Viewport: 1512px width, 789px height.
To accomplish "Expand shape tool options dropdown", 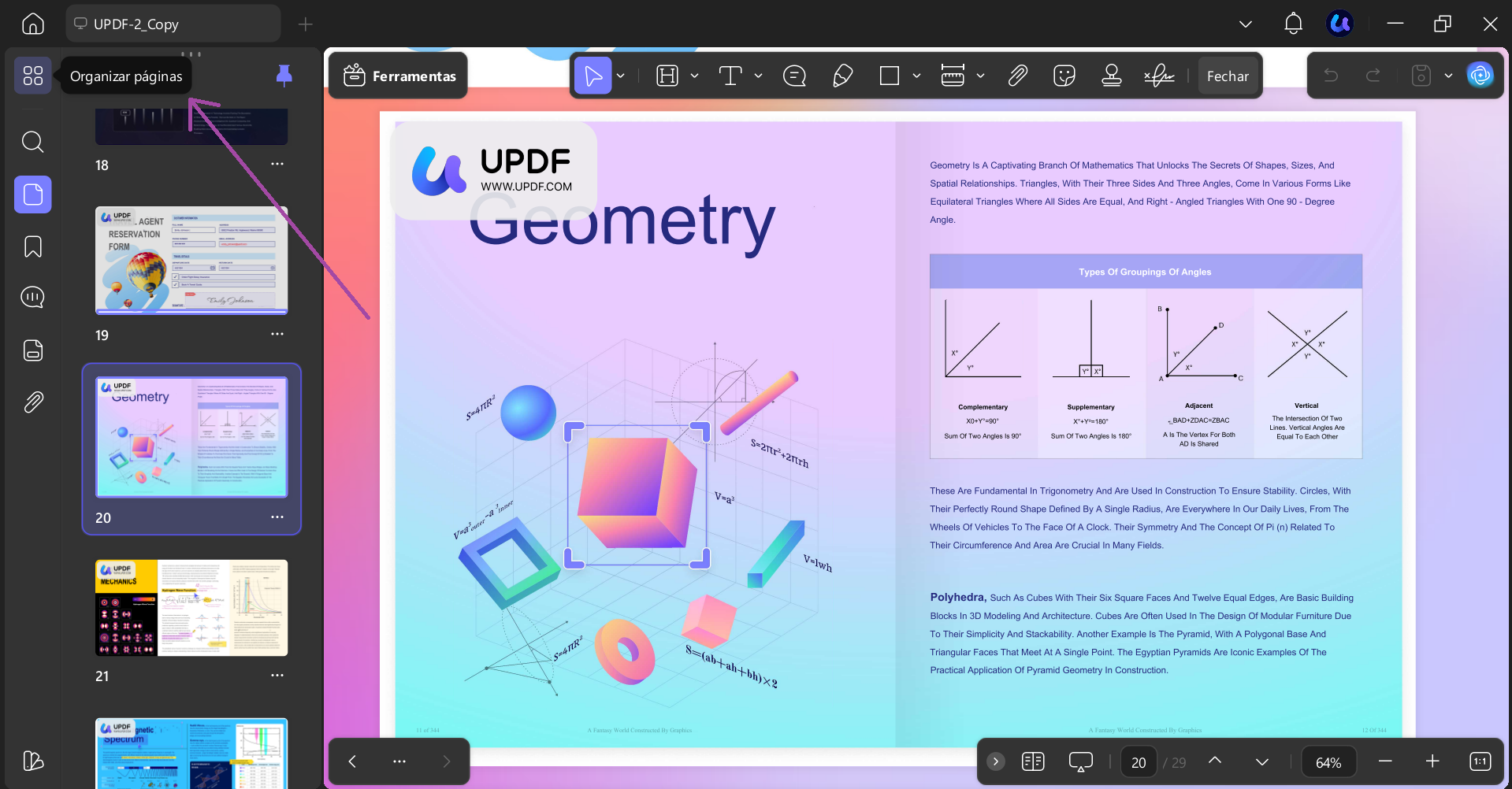I will [916, 76].
